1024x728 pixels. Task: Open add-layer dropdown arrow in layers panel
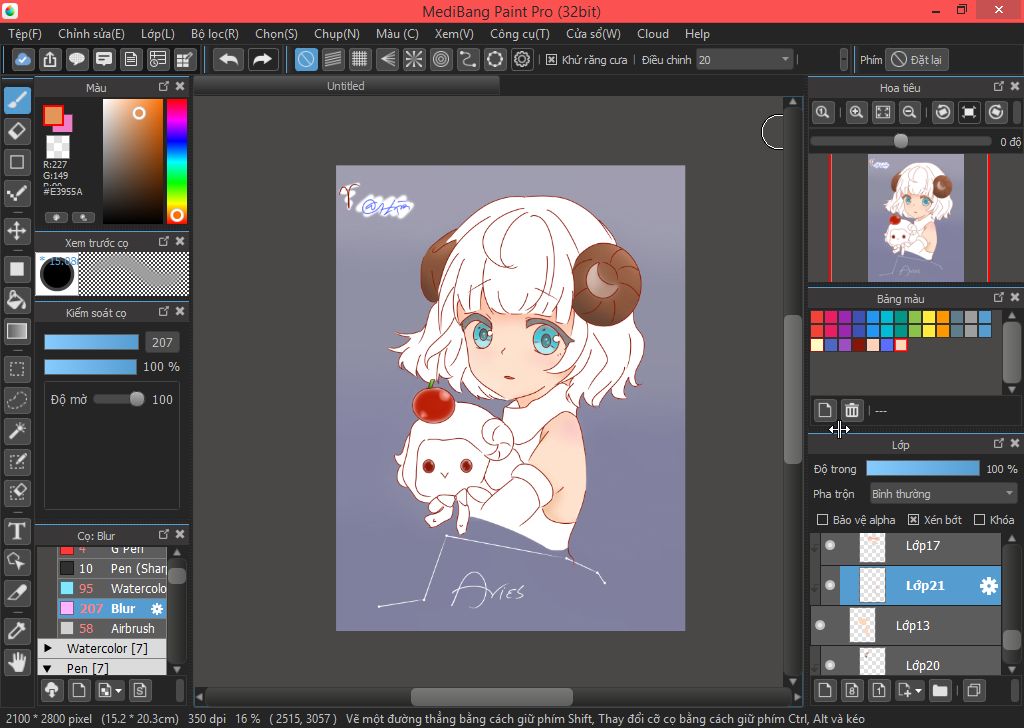(918, 691)
